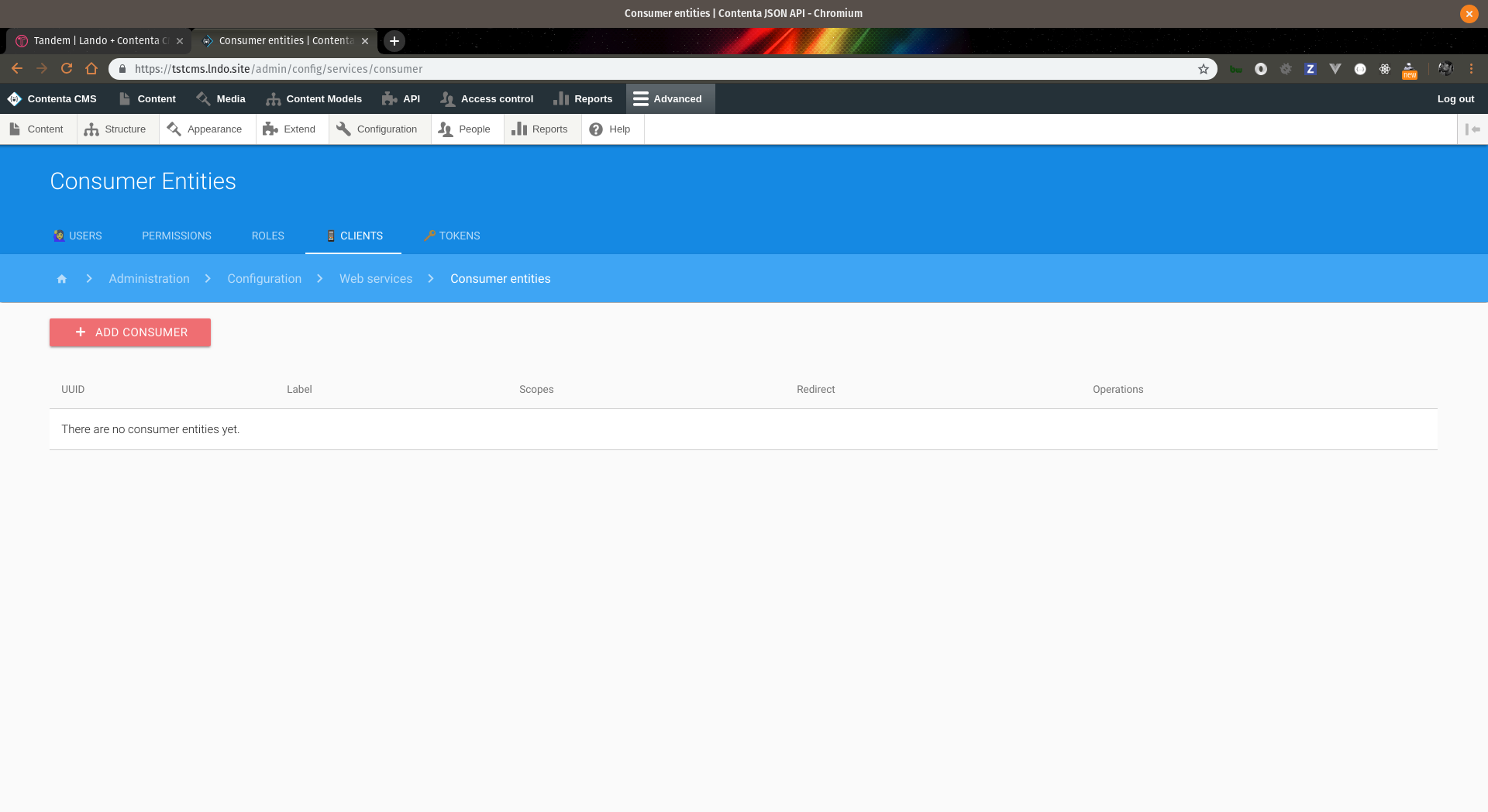Open the Access control menu
Screen dimensions: 1488x812
pos(487,99)
